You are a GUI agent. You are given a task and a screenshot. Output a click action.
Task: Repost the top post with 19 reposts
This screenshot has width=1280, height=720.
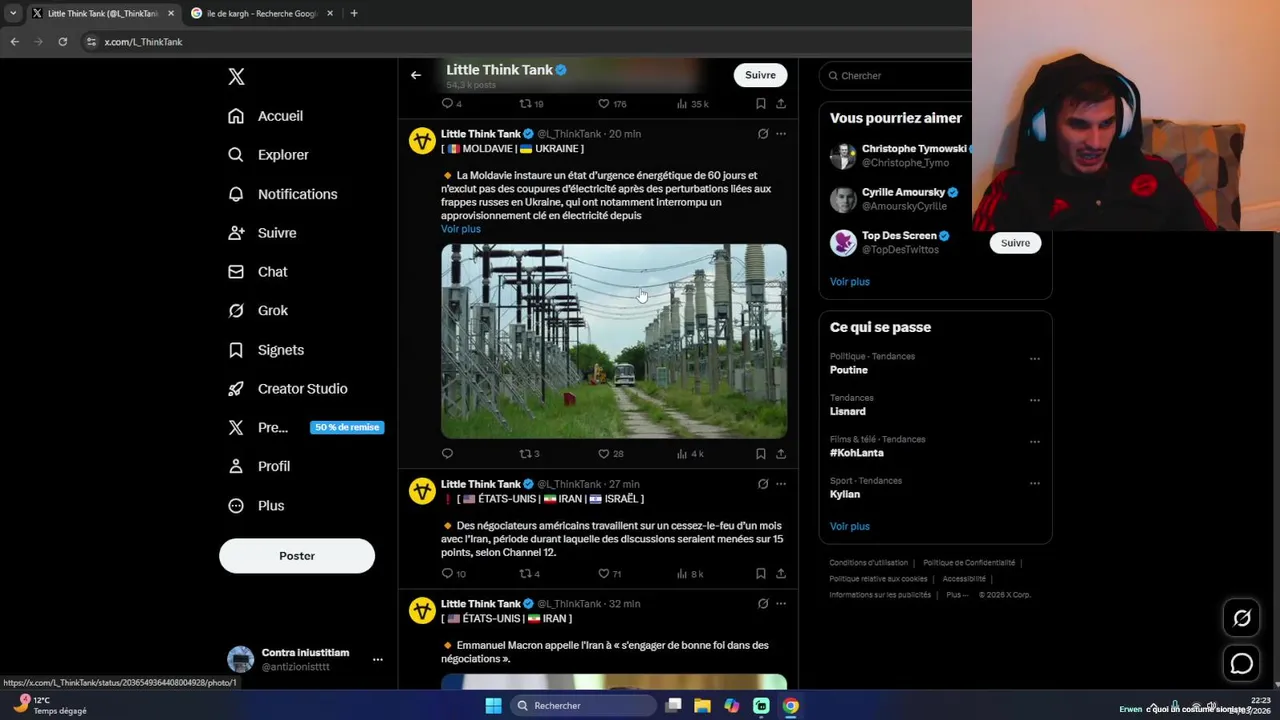pyautogui.click(x=531, y=104)
